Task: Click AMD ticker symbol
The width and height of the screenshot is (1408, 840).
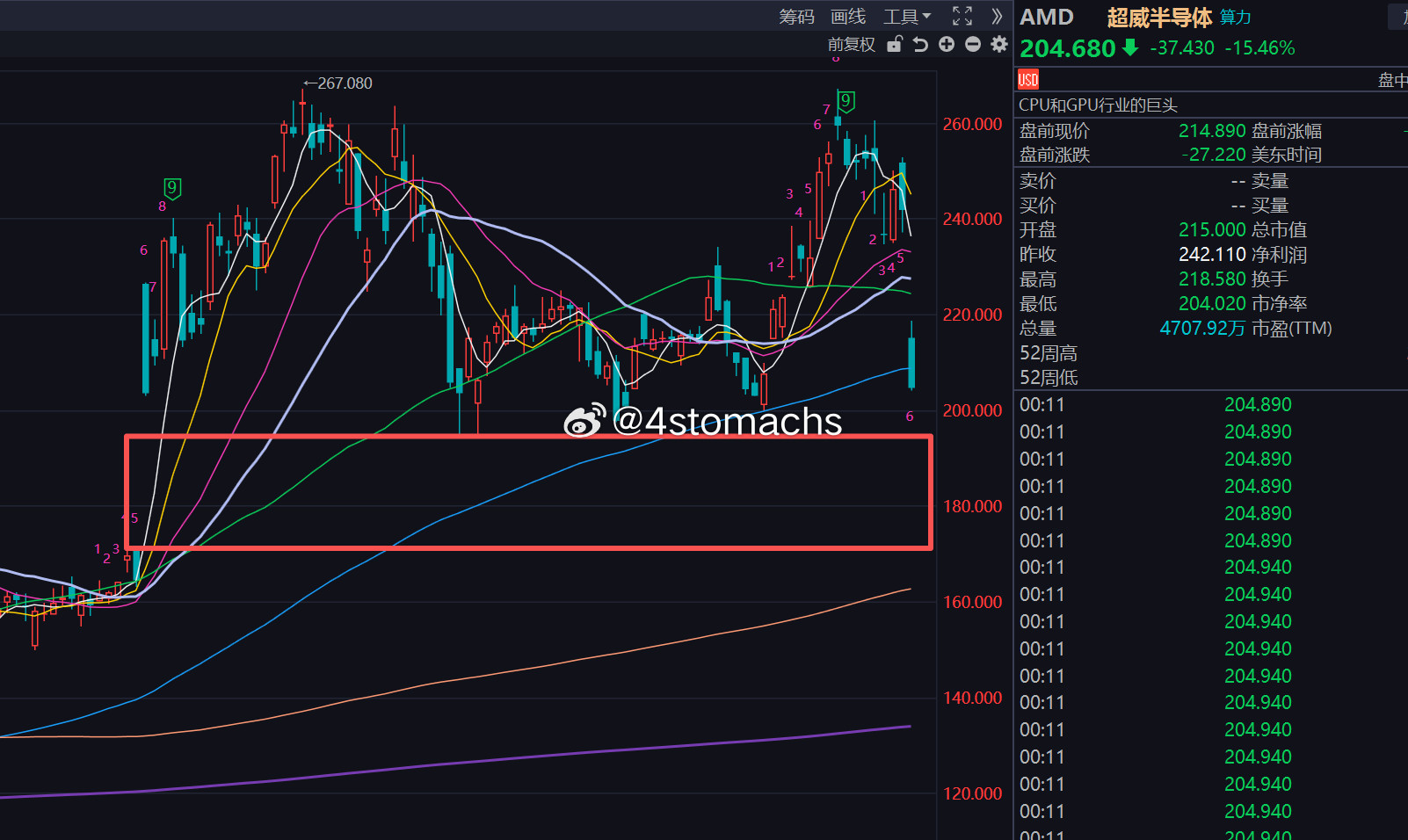Action: [x=1047, y=18]
